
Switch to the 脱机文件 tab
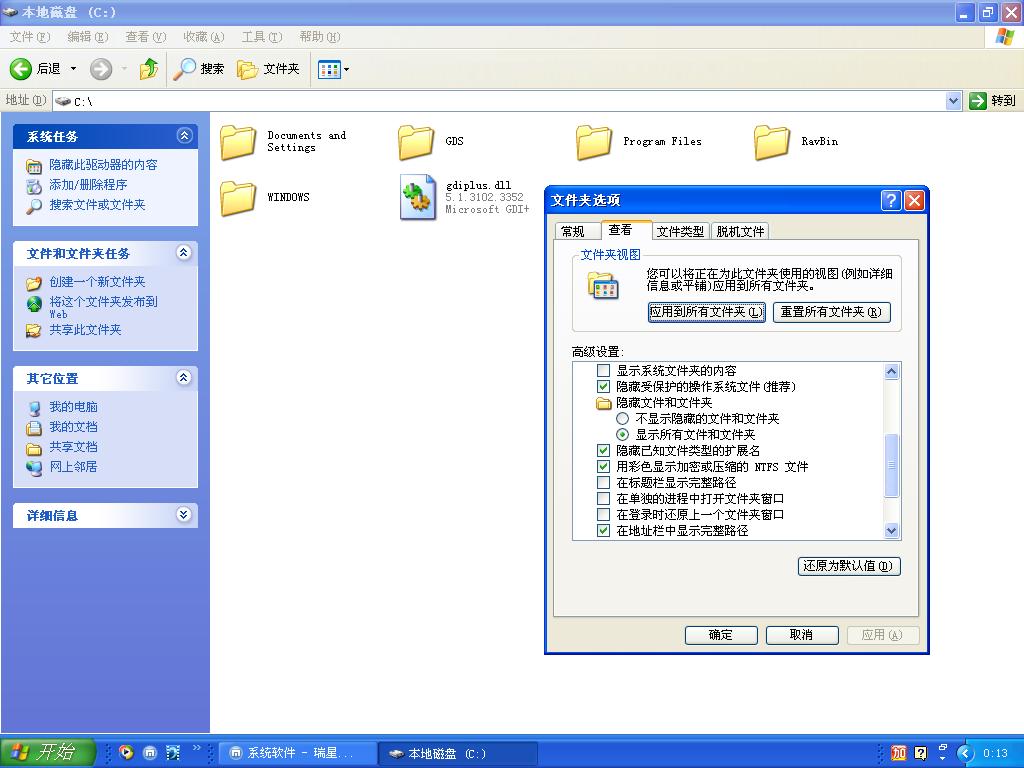(740, 231)
